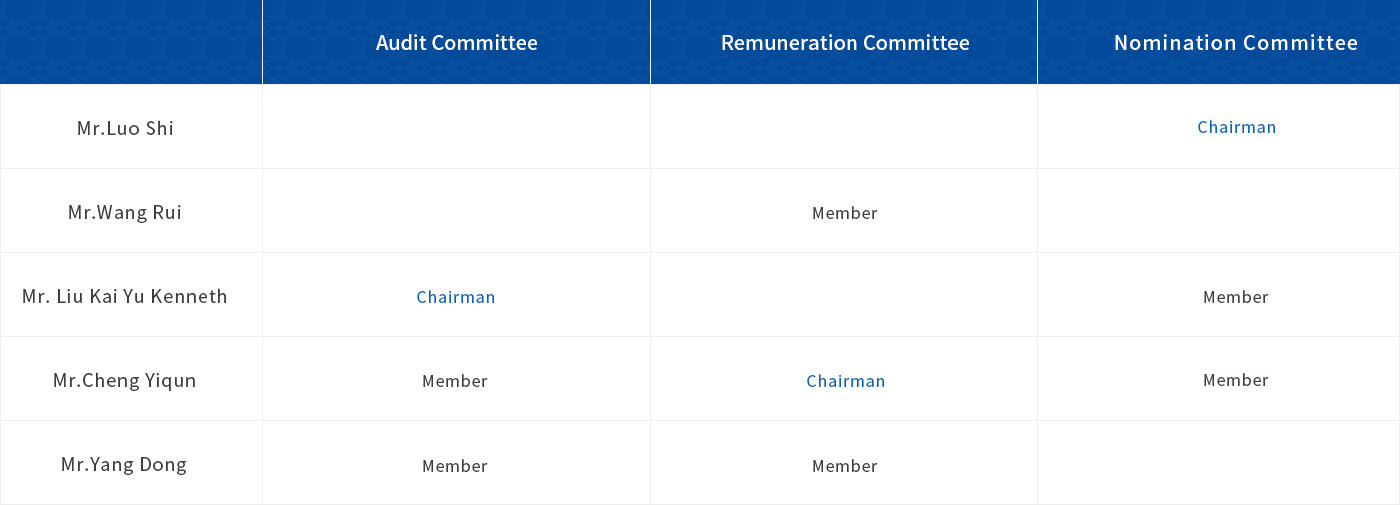The width and height of the screenshot is (1400, 505).
Task: Click the name Mr.Luo Shi
Action: 125,128
